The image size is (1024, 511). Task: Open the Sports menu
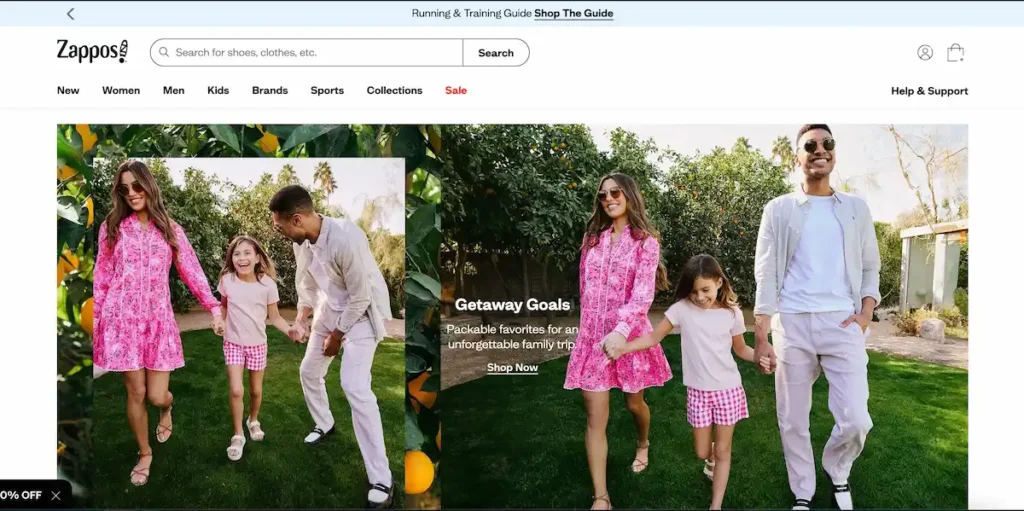[x=327, y=91]
